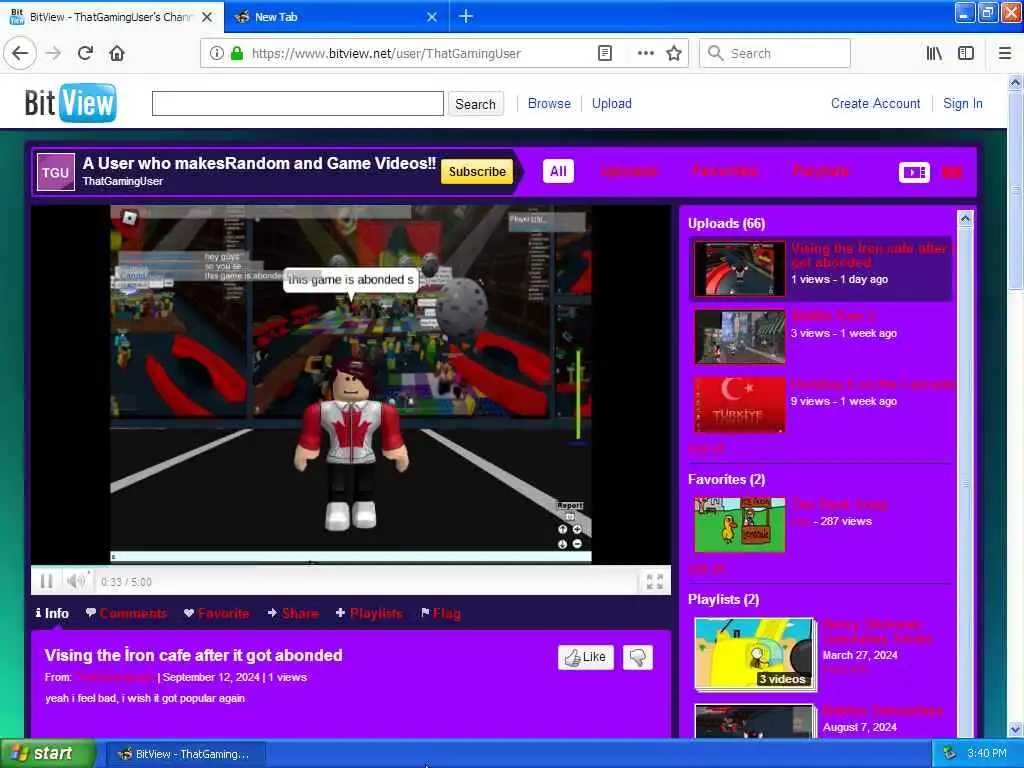The height and width of the screenshot is (768, 1024).
Task: Switch to player view layout icon
Action: pyautogui.click(x=914, y=172)
